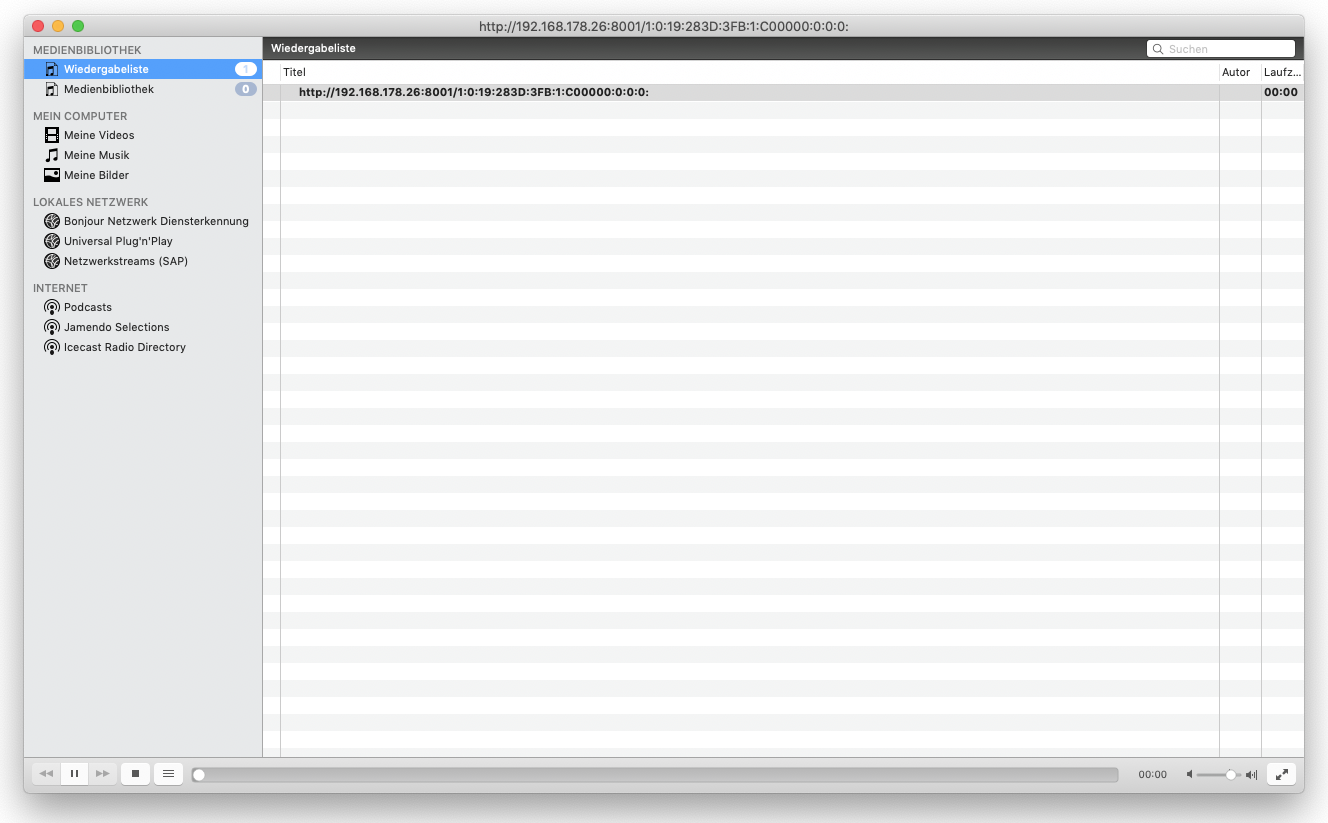This screenshot has height=823, width=1328.
Task: Set volume to maximum via loud speaker icon
Action: click(x=1251, y=775)
